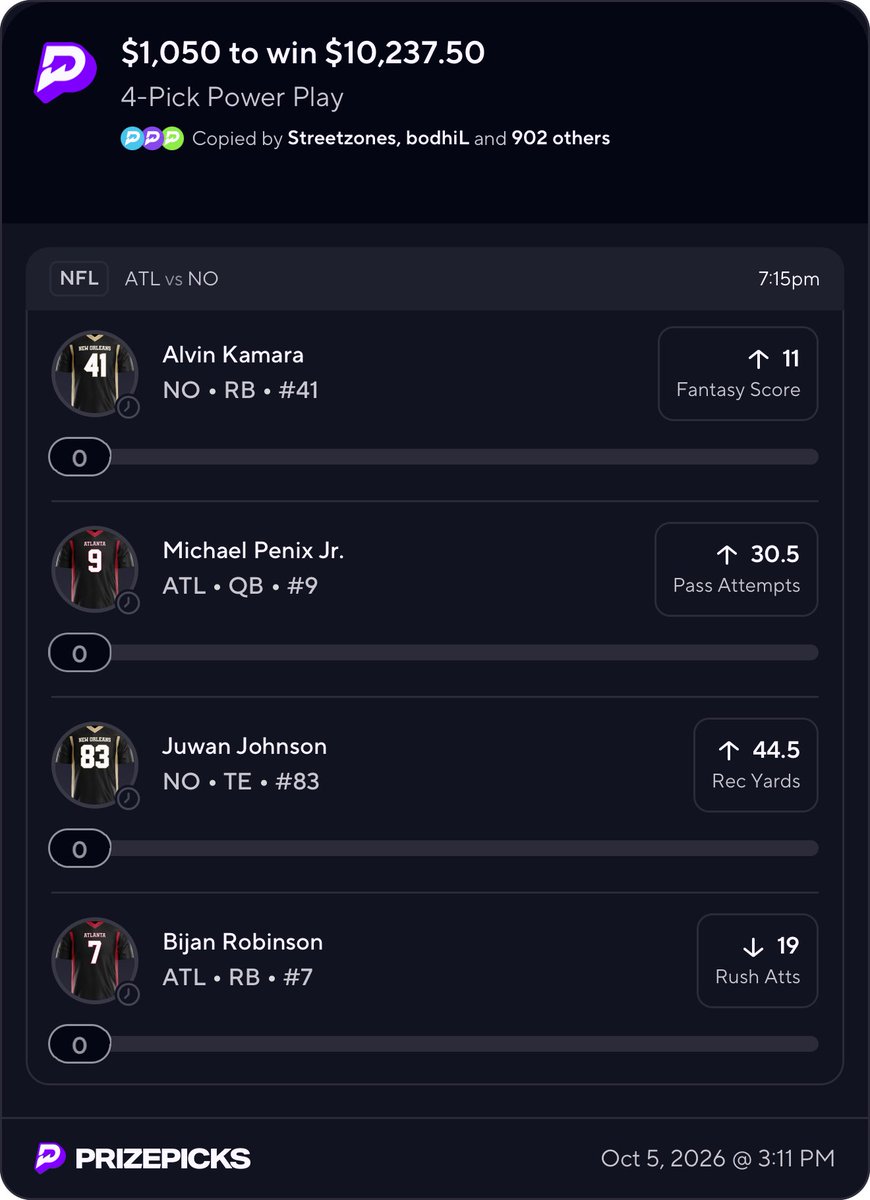Click the clock icon on Juwan Johnson's avatar
The height and width of the screenshot is (1200, 870).
click(x=128, y=798)
